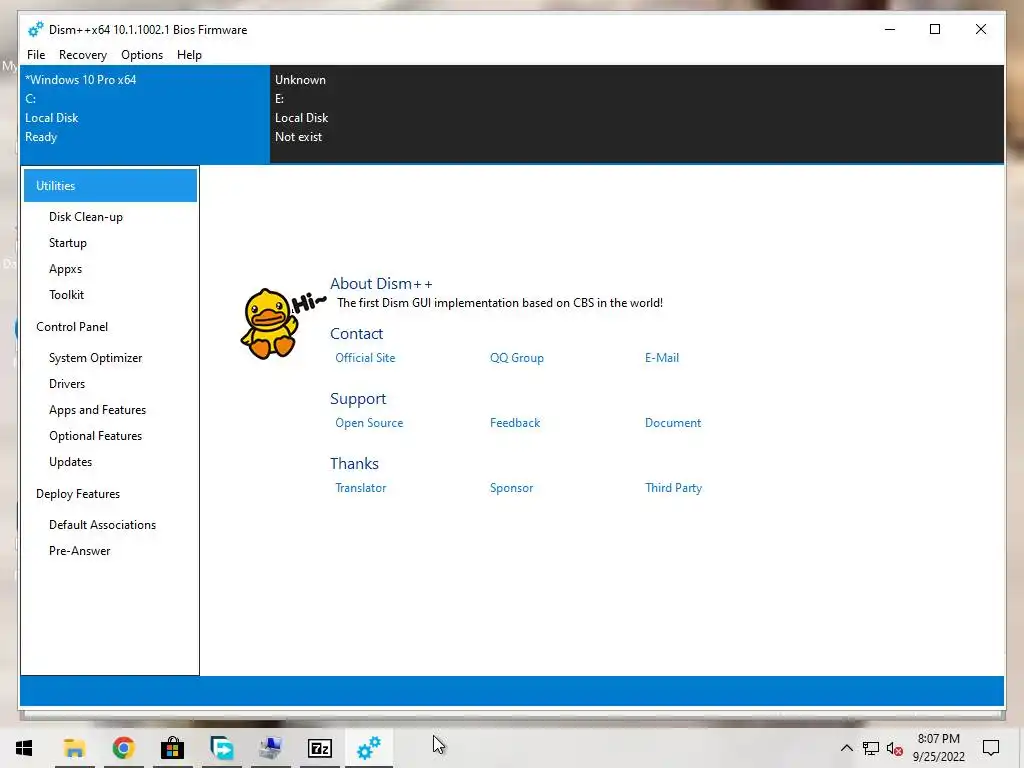Select the Windows 10 Pro x64 image tile
This screenshot has height=768, width=1024.
point(145,114)
